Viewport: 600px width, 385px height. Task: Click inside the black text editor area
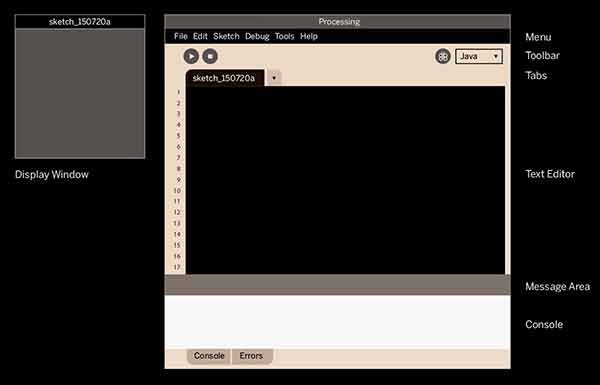coord(345,180)
